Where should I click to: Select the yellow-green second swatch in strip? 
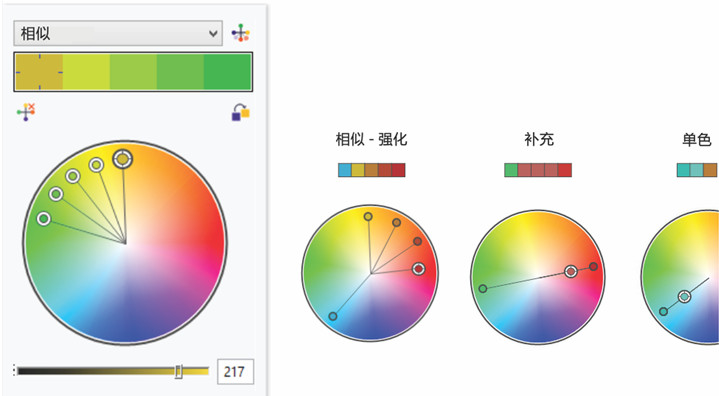pos(86,72)
